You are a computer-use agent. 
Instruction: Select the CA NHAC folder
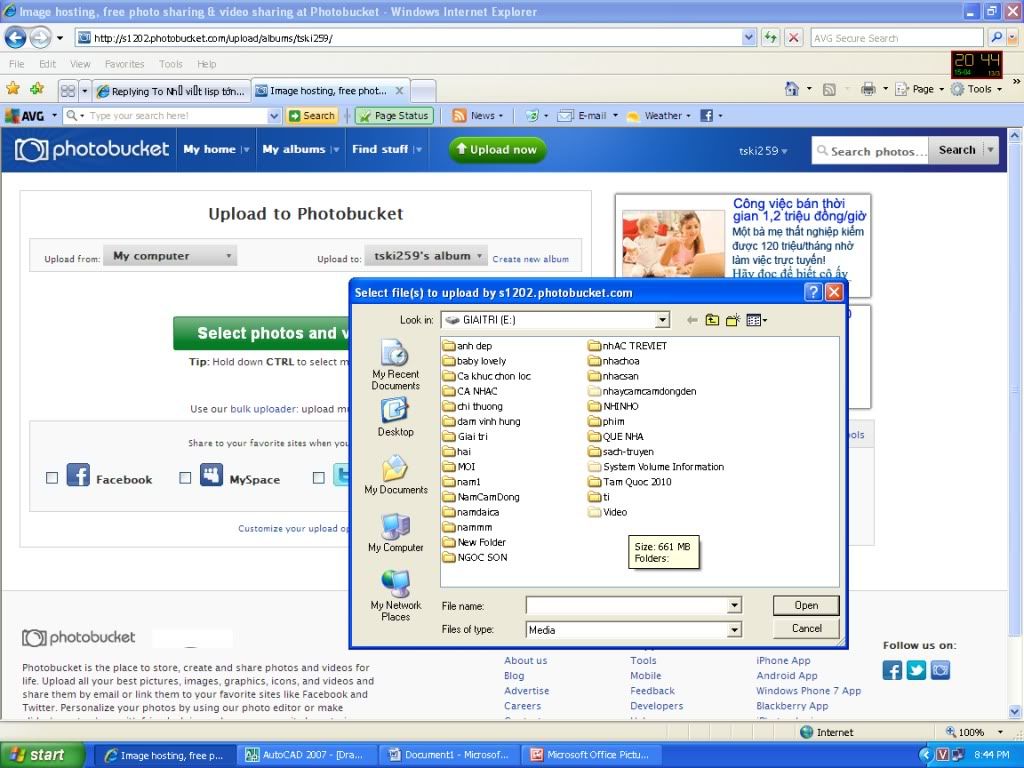click(x=470, y=391)
